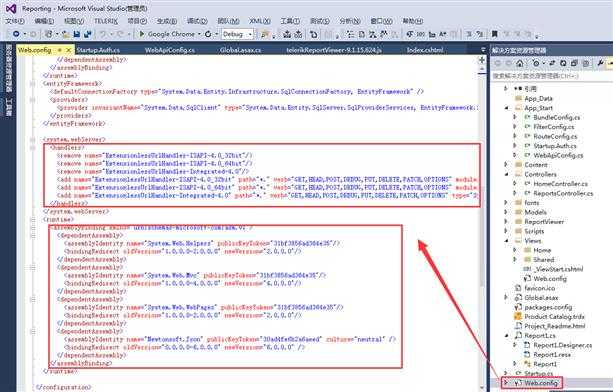Select the ReportViewer folder
Image resolution: width=613 pixels, height=392 pixels.
click(x=544, y=222)
